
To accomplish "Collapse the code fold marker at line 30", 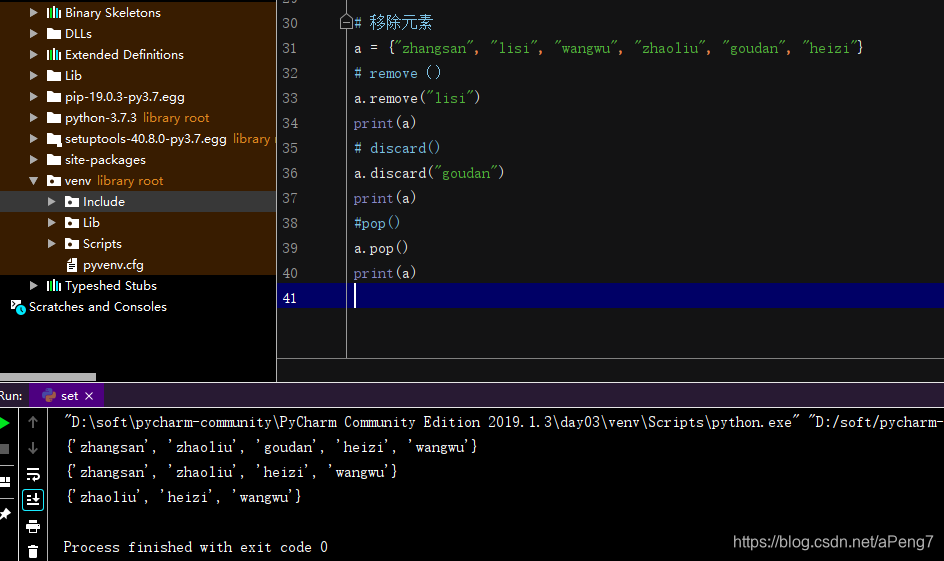I will [346, 23].
